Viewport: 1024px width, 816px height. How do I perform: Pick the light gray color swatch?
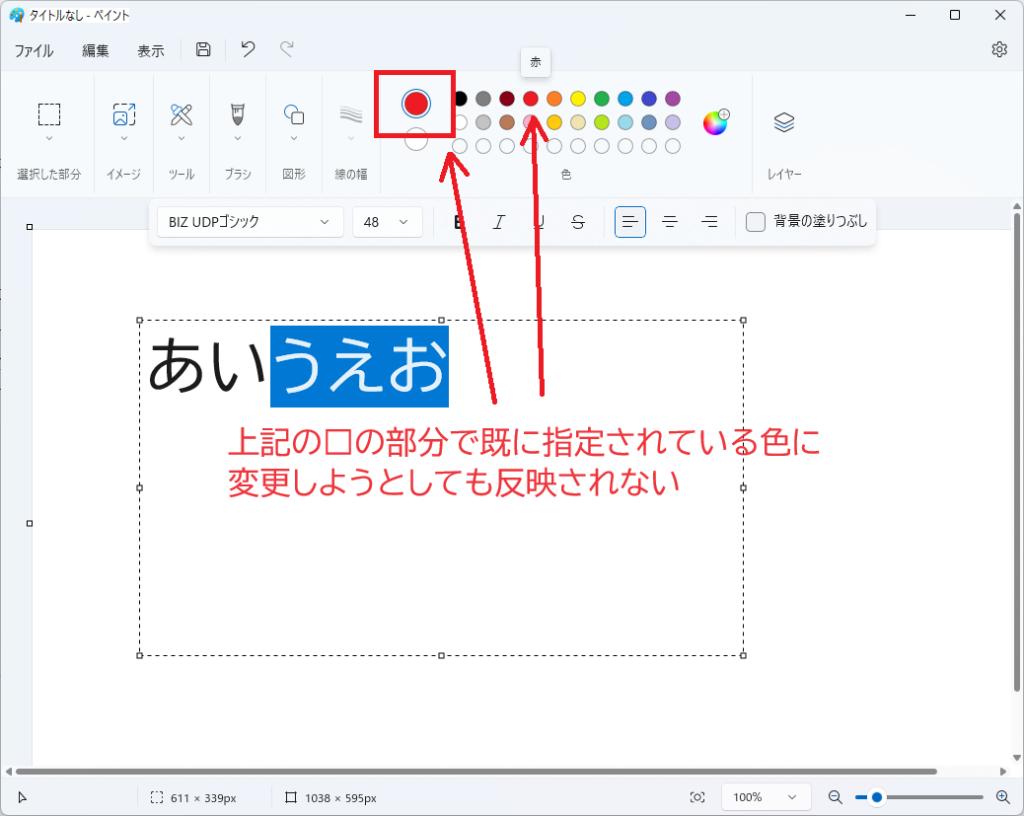tap(483, 122)
